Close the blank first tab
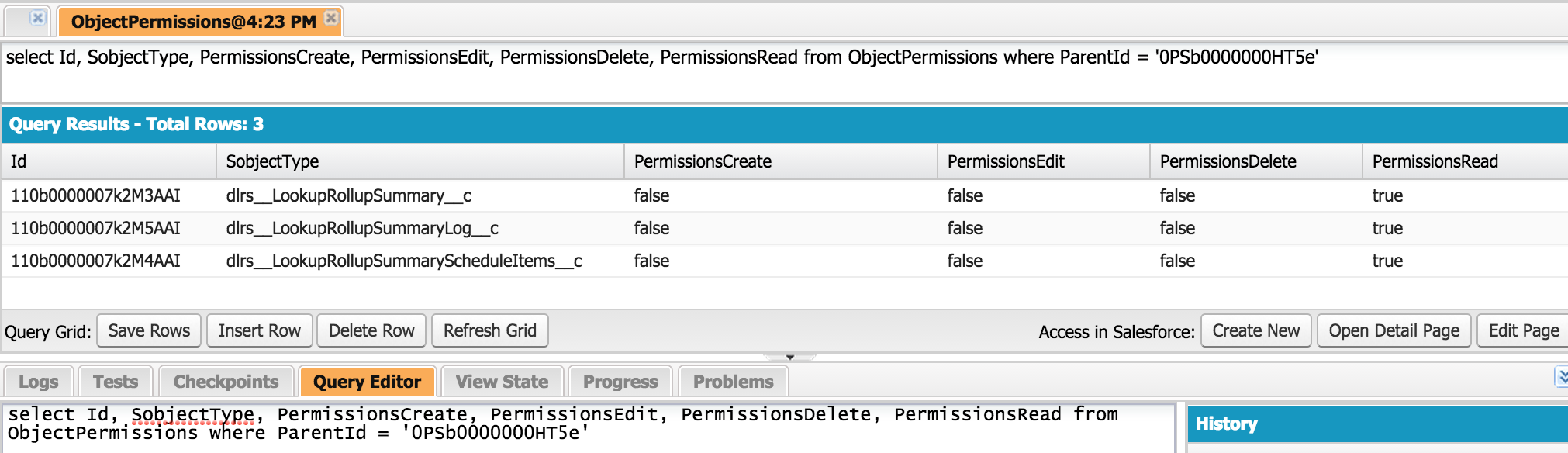This screenshot has width=1568, height=453. point(37,18)
